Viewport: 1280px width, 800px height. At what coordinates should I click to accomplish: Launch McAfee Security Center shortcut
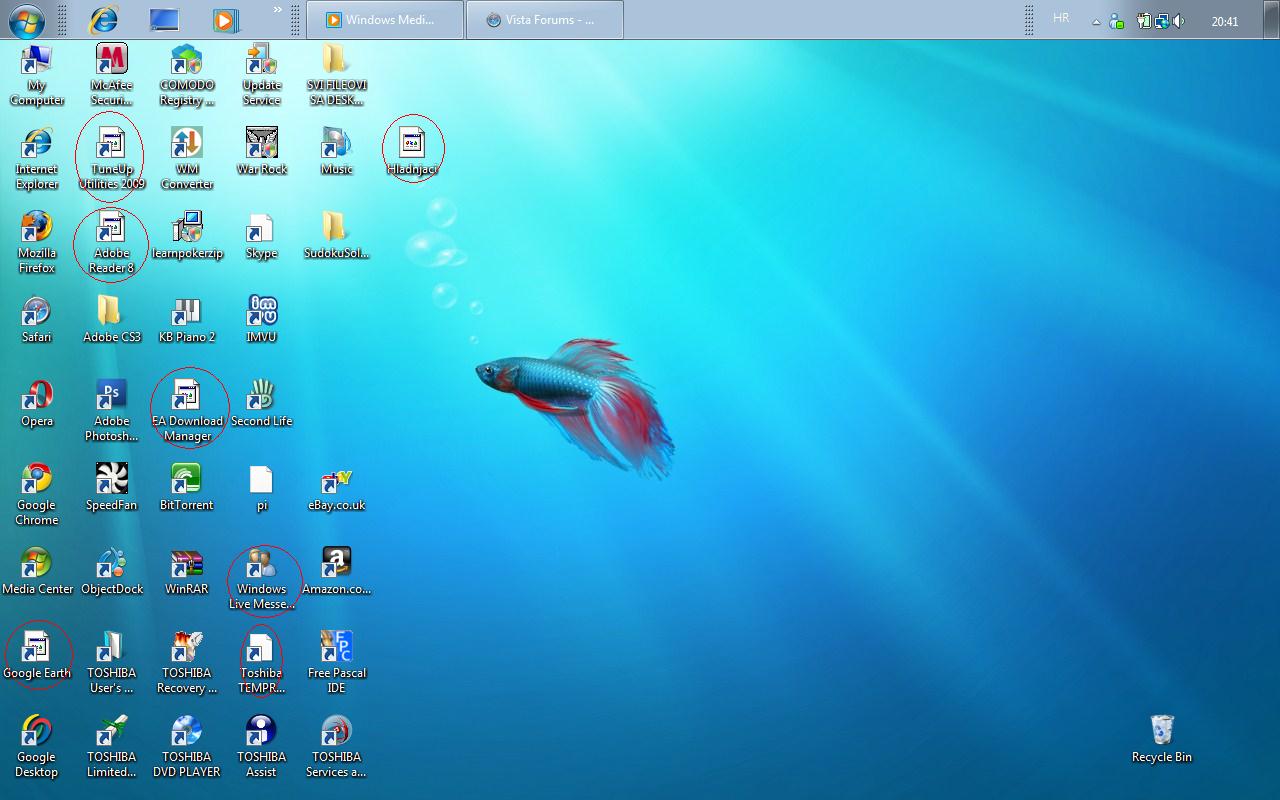tap(111, 76)
